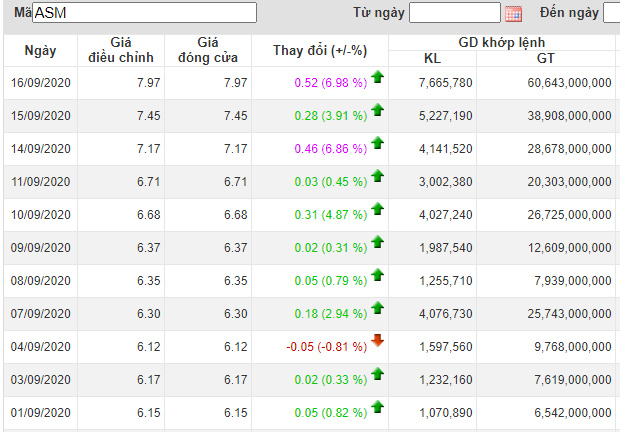Click the green up arrow for 11/09/2020
Viewport: 620px width, 432px height.
click(378, 176)
